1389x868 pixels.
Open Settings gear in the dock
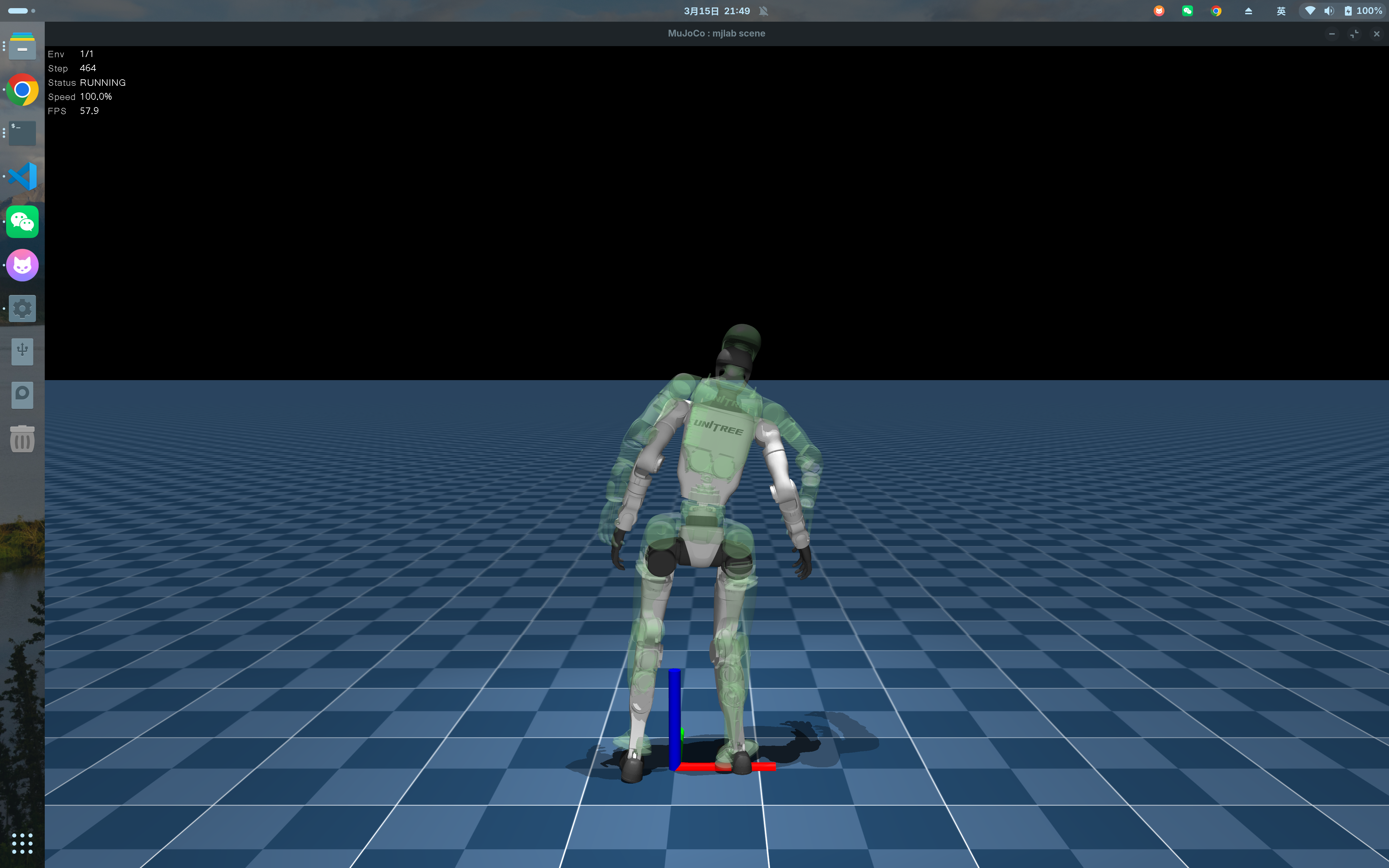coord(22,309)
